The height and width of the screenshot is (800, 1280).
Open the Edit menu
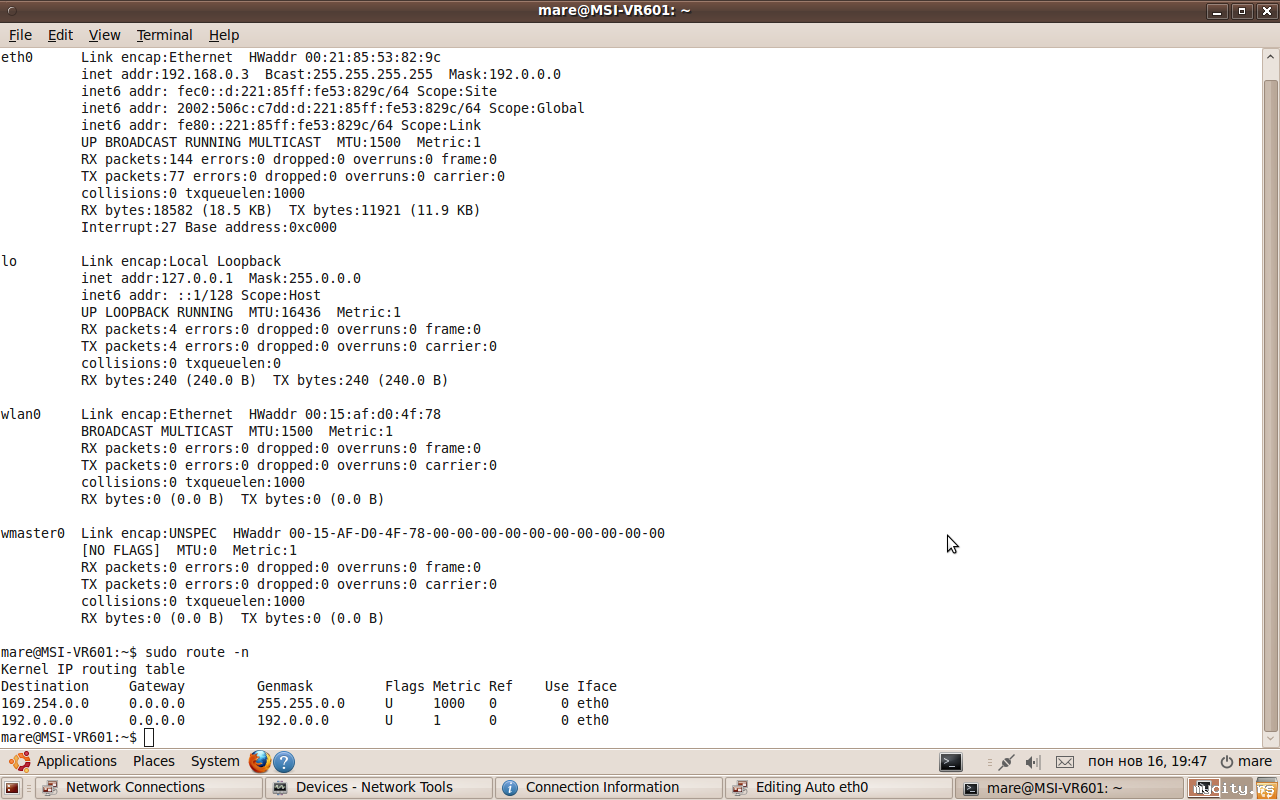[x=60, y=35]
